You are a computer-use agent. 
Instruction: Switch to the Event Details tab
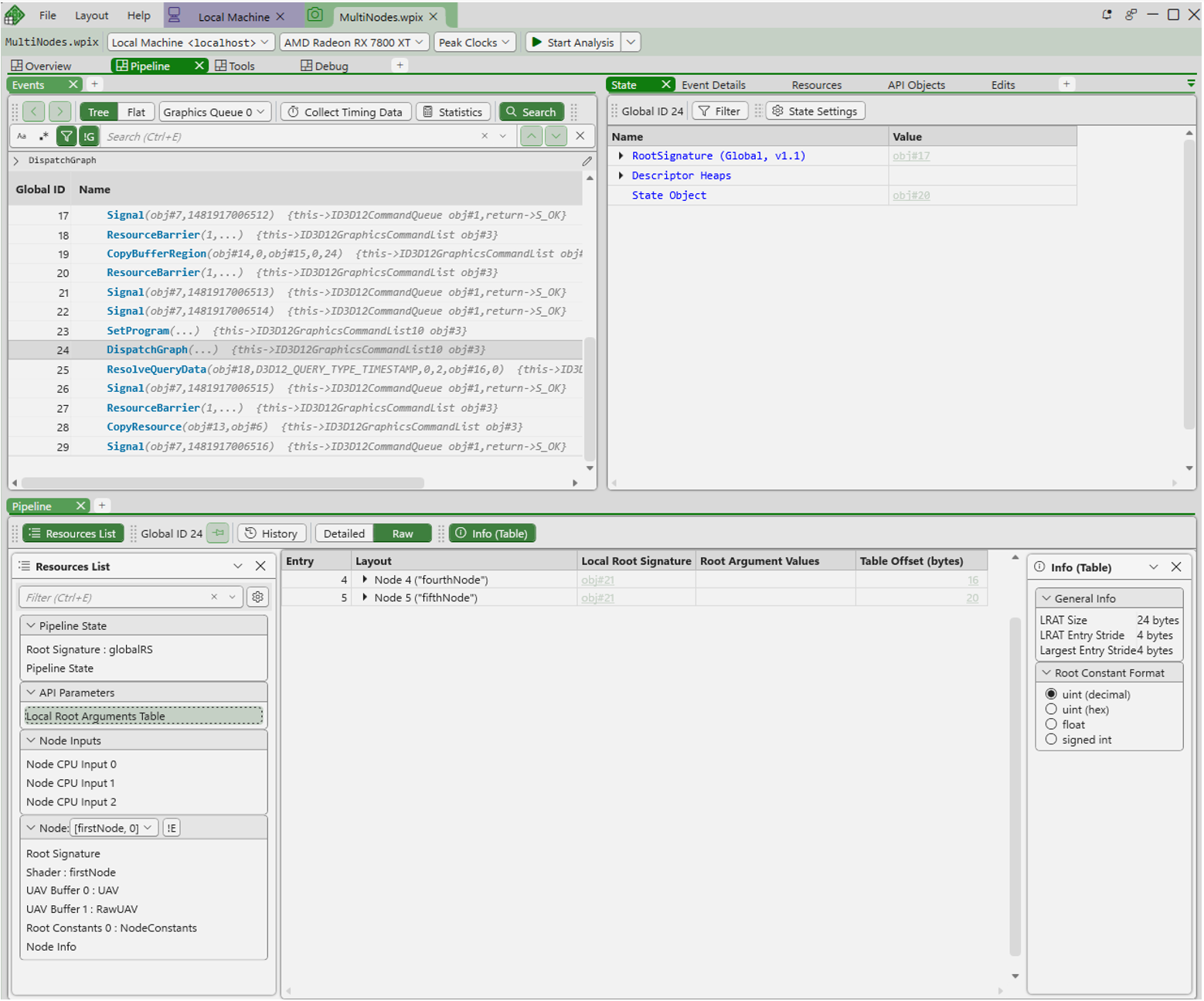click(x=713, y=85)
